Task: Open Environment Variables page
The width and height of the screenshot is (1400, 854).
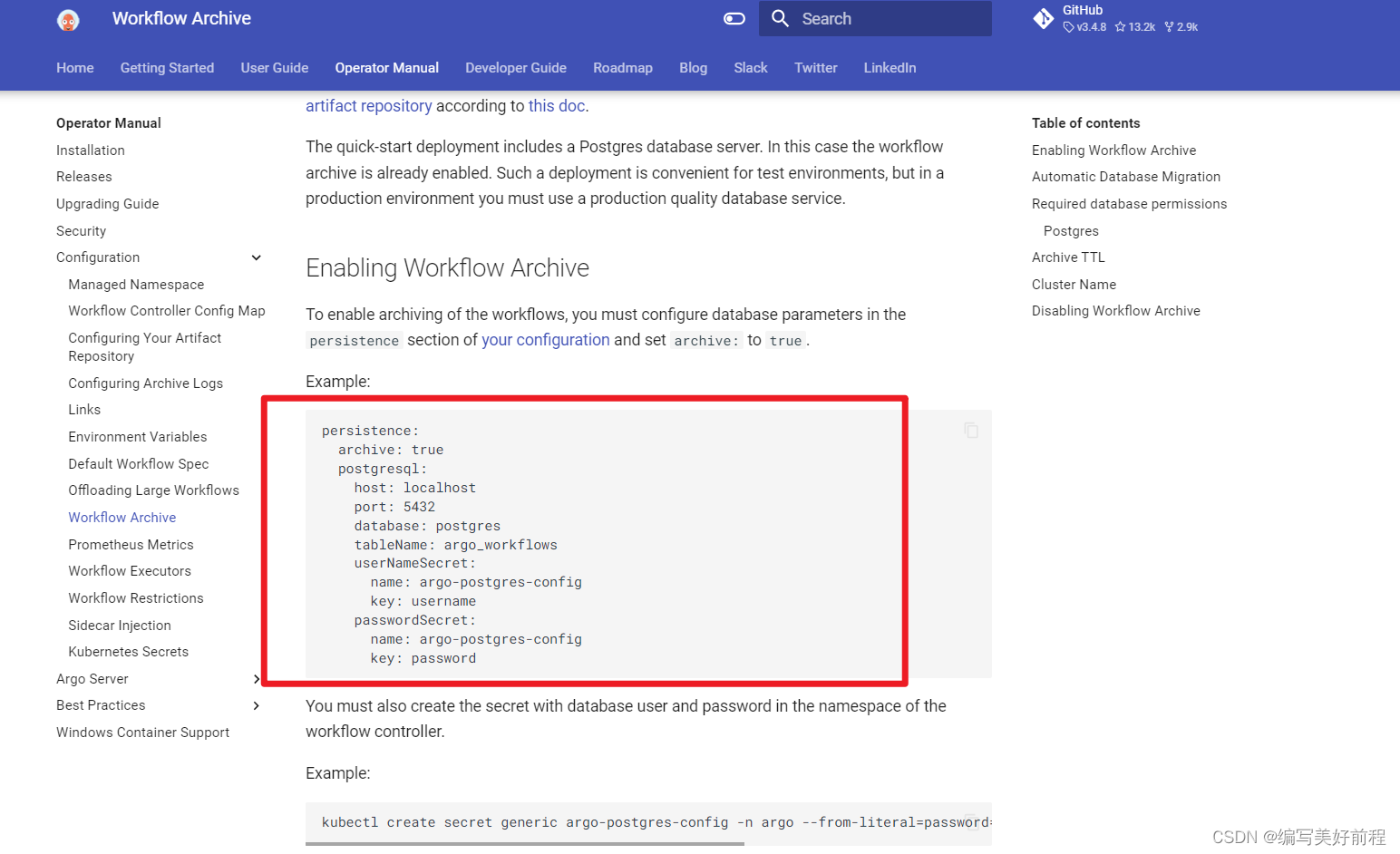Action: [x=138, y=437]
